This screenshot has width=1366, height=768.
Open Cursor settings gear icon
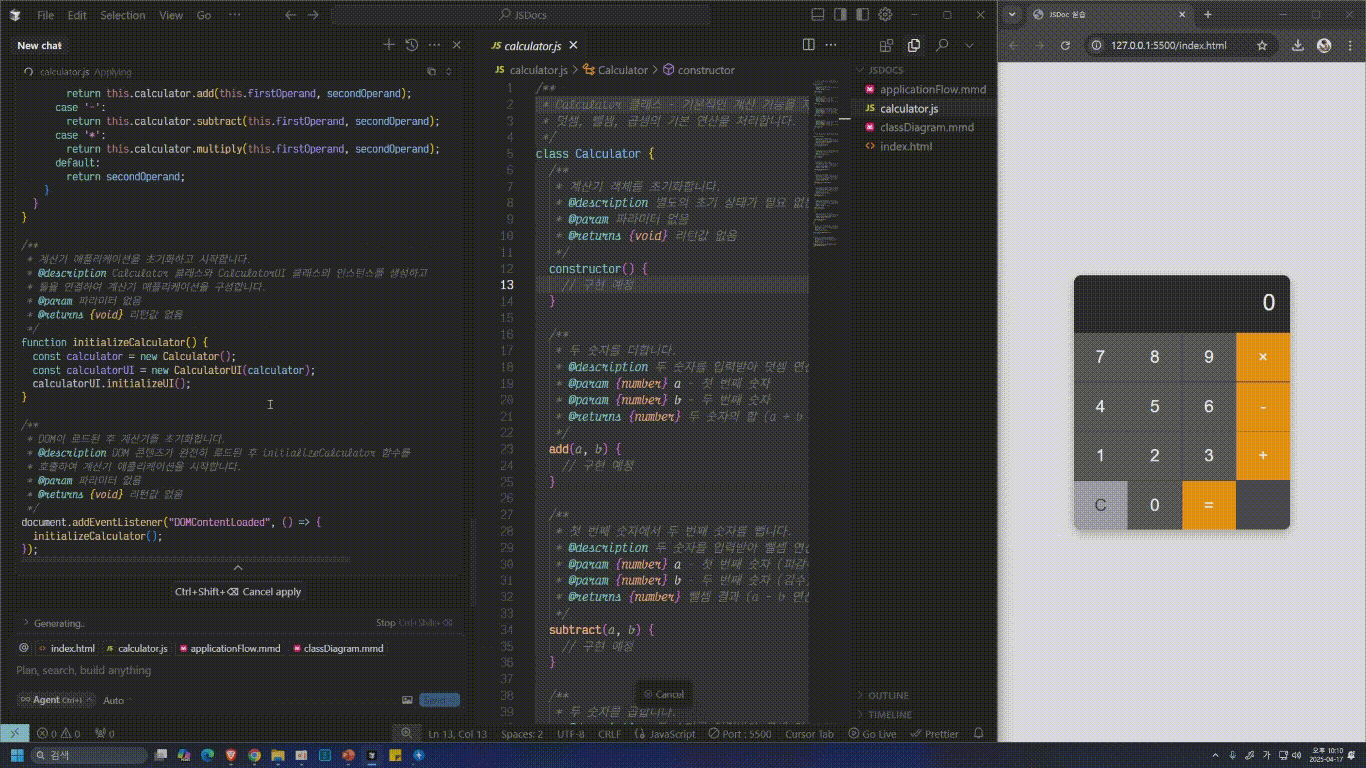(885, 15)
